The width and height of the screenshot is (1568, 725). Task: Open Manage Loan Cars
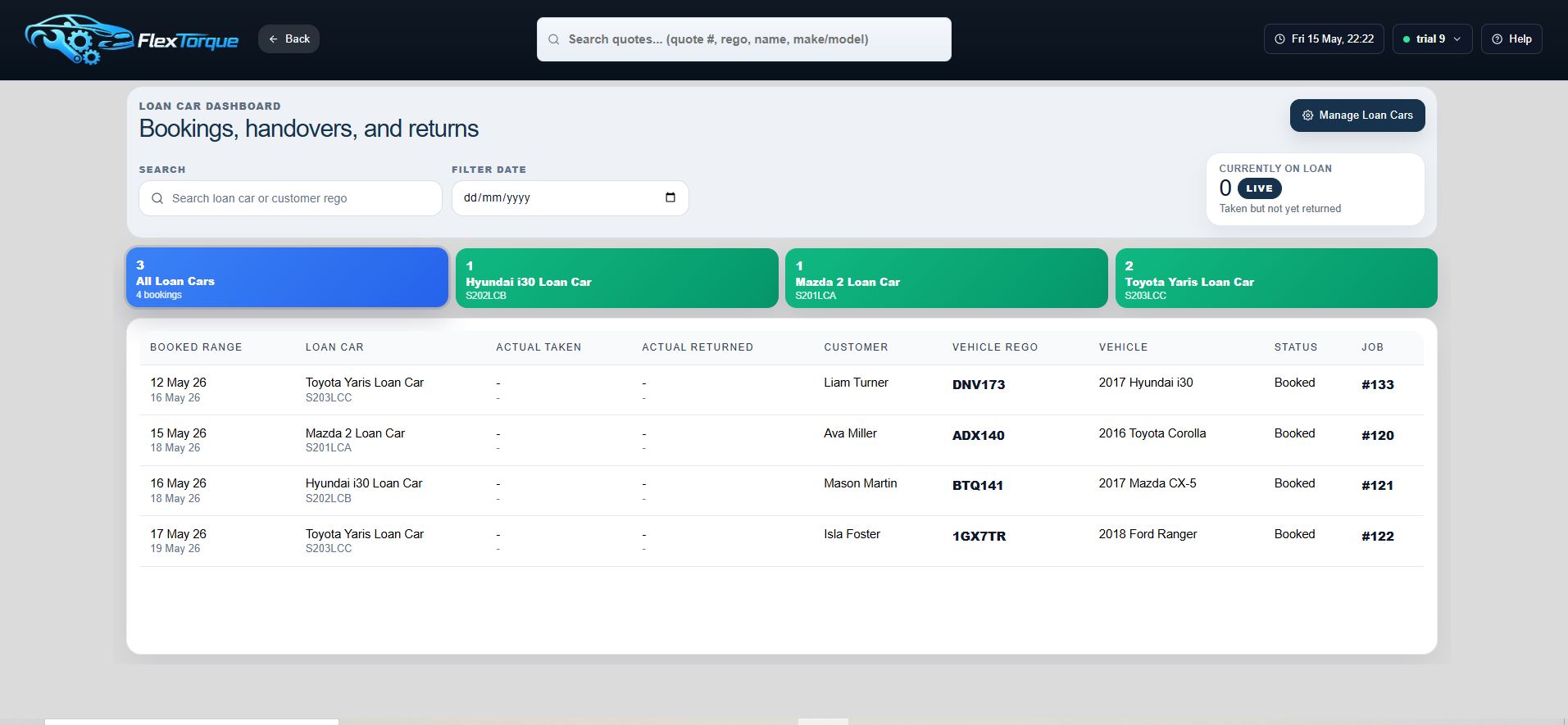coord(1357,116)
